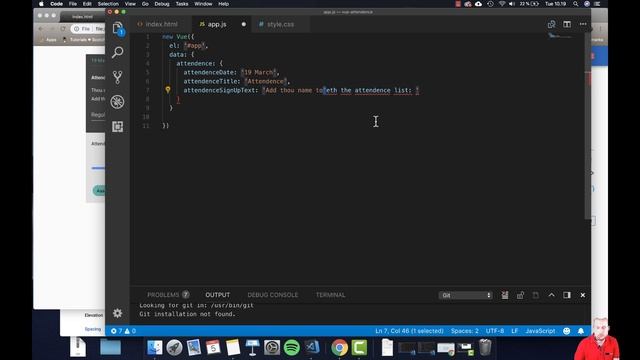Image resolution: width=640 pixels, height=360 pixels.
Task: Open the Tasks menu
Action: [x=182, y=4]
